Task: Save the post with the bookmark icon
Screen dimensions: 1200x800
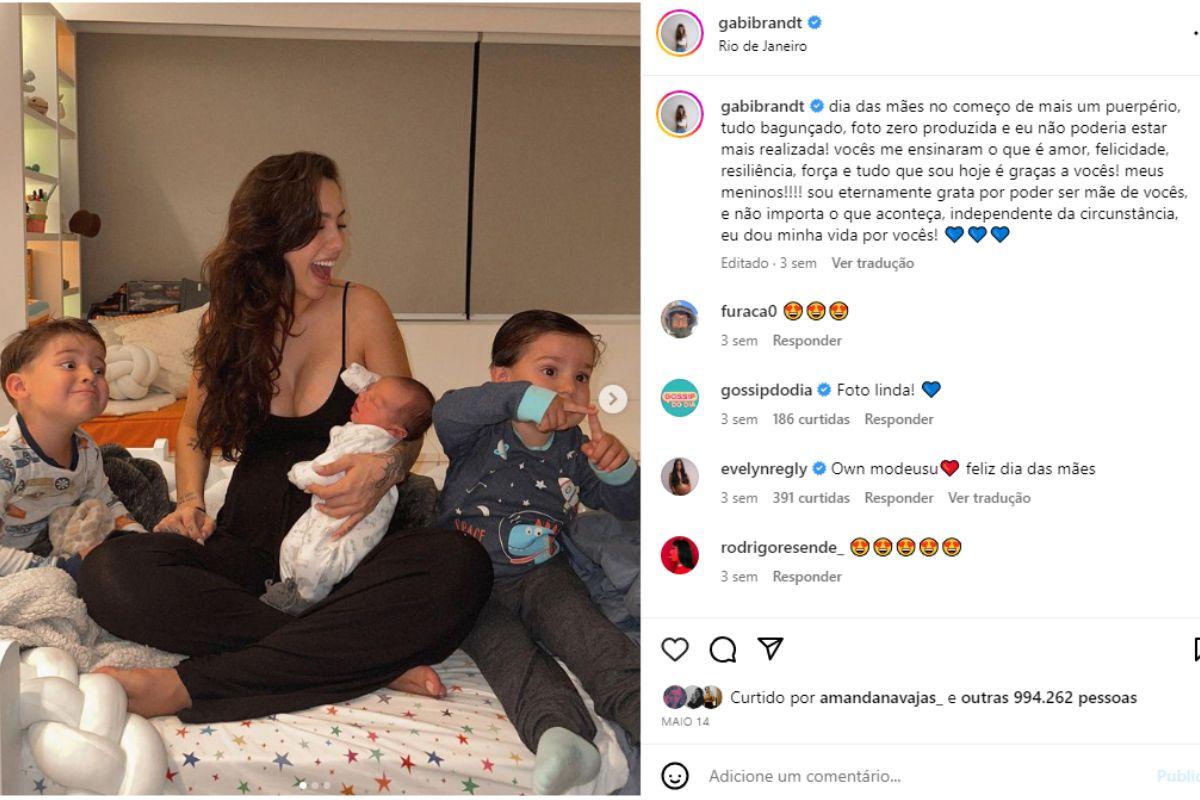Action: [x=1195, y=649]
